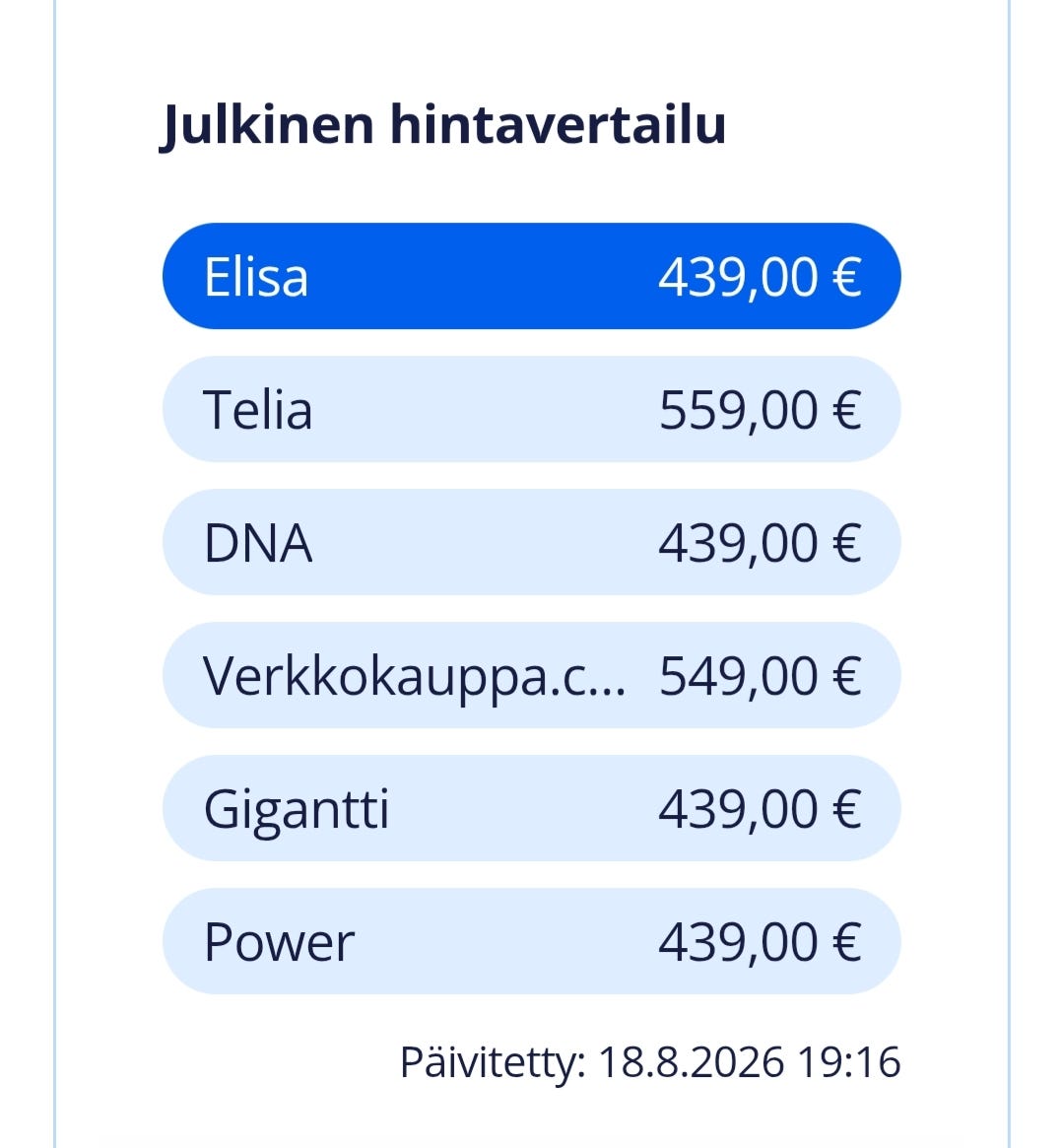Screen dimensions: 1062x1148
Task: Click the Elisa retailer name
Action: [255, 277]
